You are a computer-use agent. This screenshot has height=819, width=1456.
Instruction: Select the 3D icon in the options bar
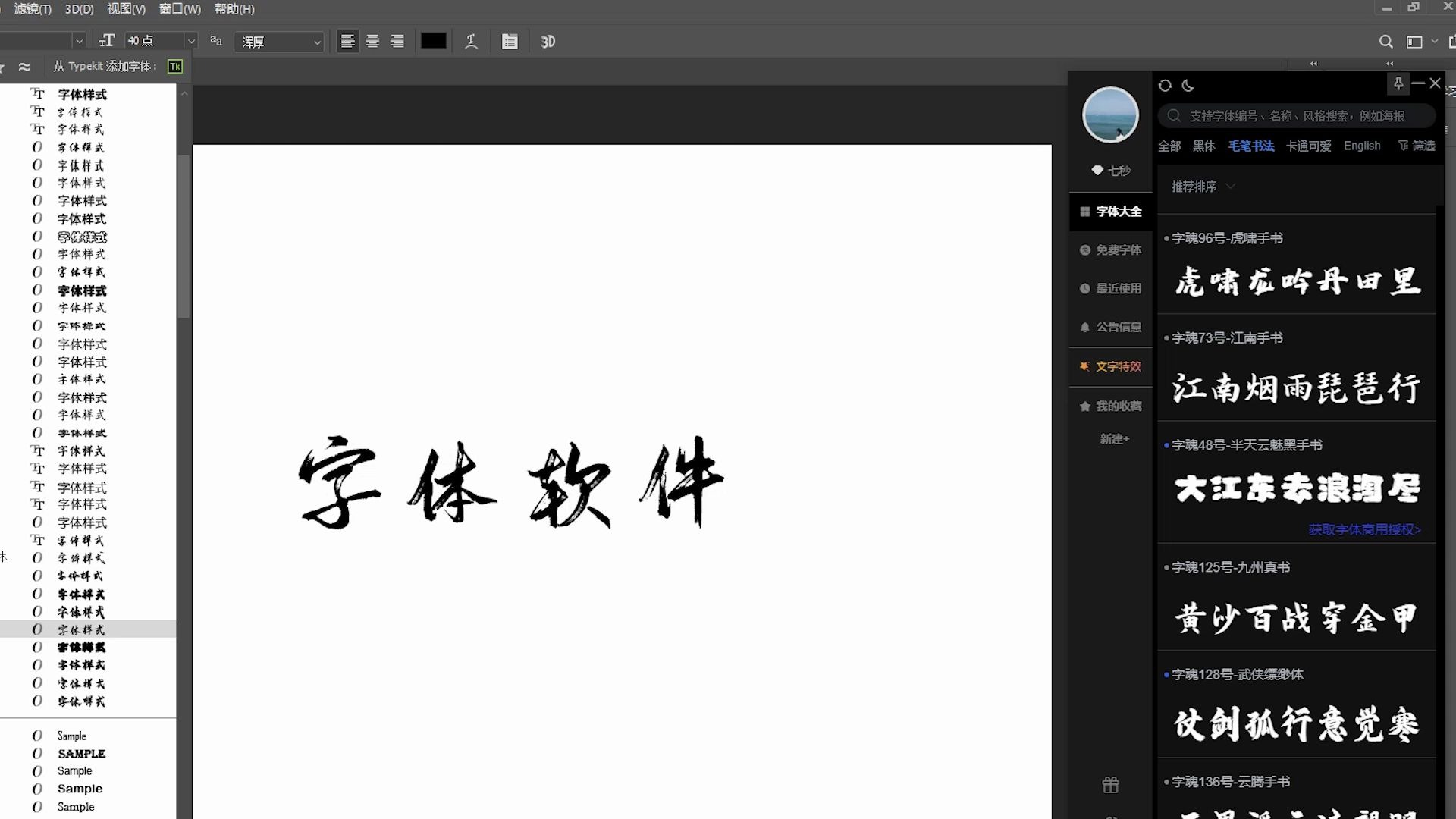coord(548,42)
